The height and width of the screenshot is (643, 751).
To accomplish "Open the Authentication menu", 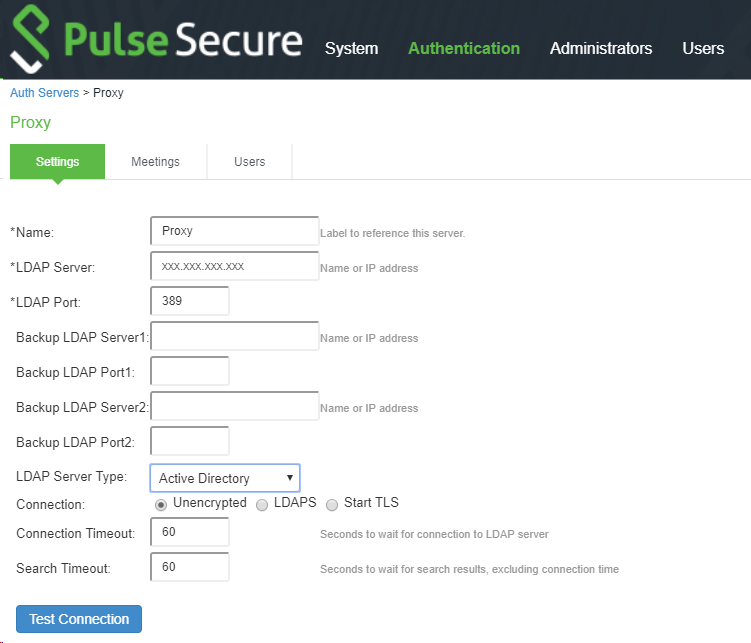I will click(x=464, y=48).
